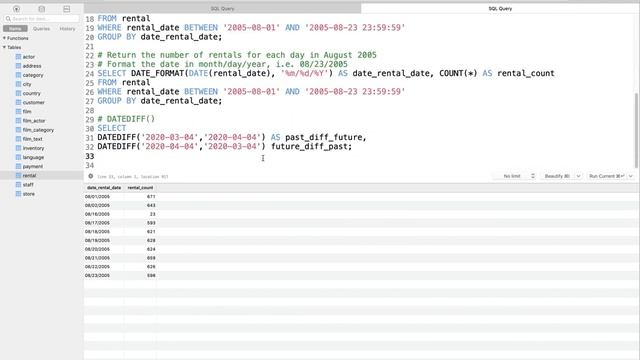640x360 pixels.
Task: Open the staff table
Action: (28, 184)
